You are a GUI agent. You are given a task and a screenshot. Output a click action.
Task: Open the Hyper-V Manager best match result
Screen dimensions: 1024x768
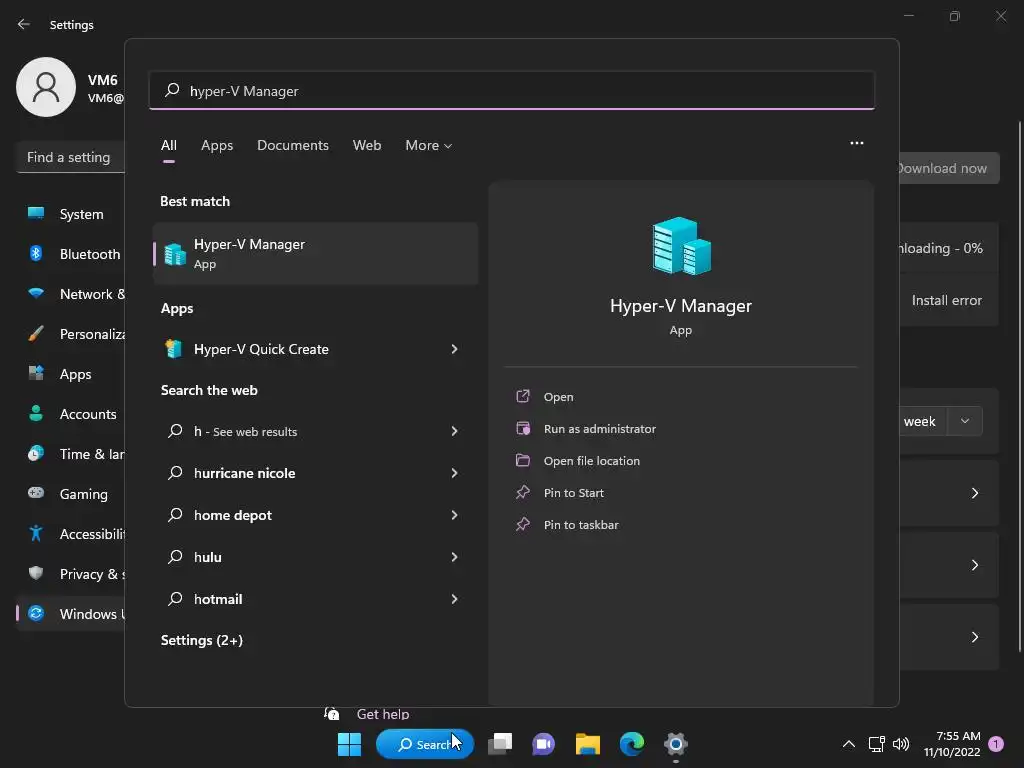coord(315,253)
